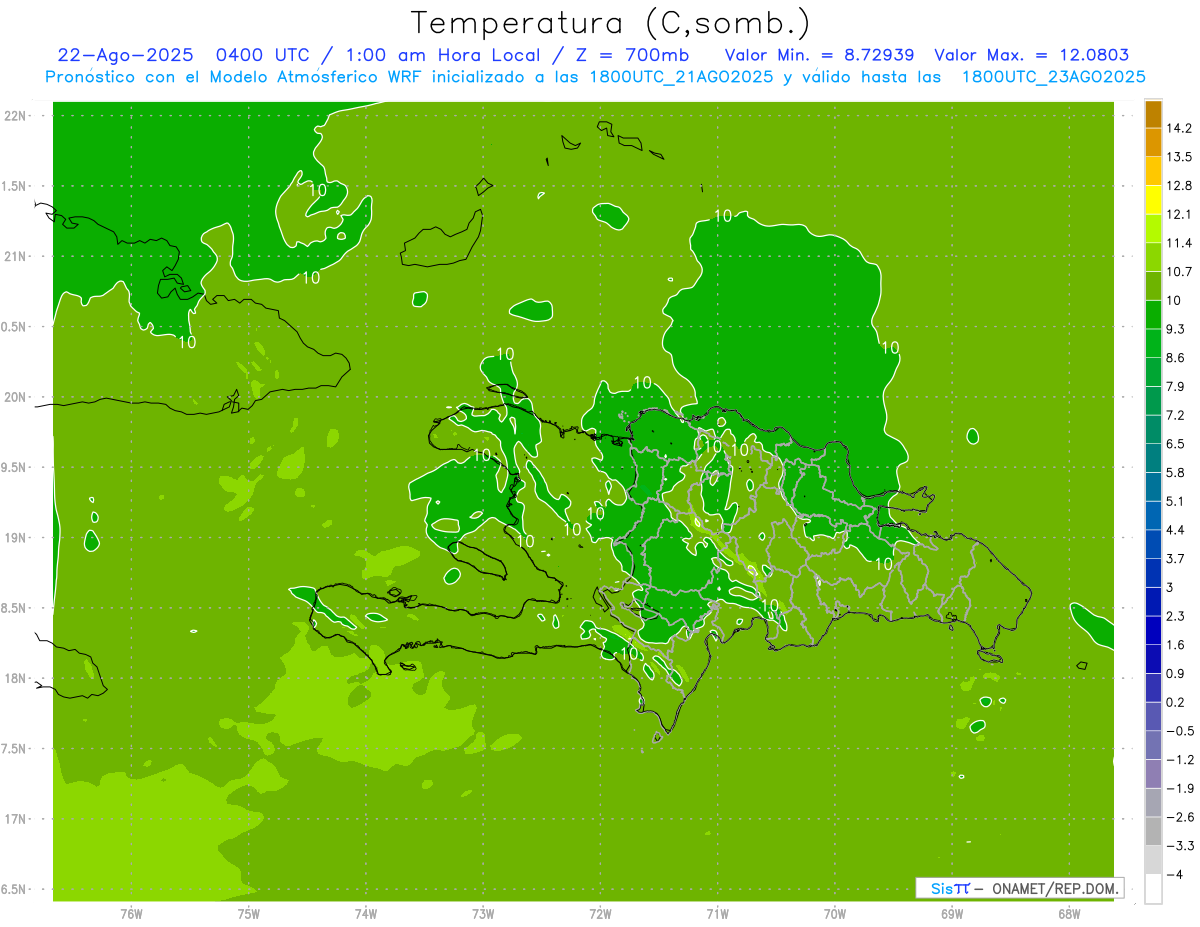The height and width of the screenshot is (927, 1200).
Task: Click the color scale label '4.4'
Action: (x=1176, y=530)
